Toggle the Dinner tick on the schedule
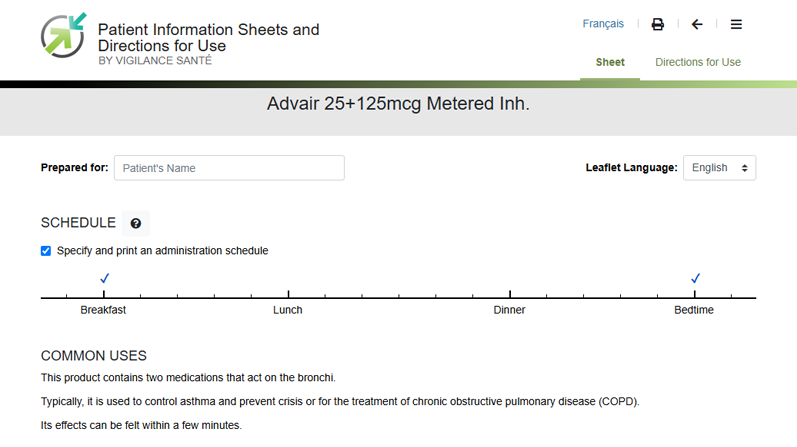This screenshot has height=447, width=797. coord(510,294)
